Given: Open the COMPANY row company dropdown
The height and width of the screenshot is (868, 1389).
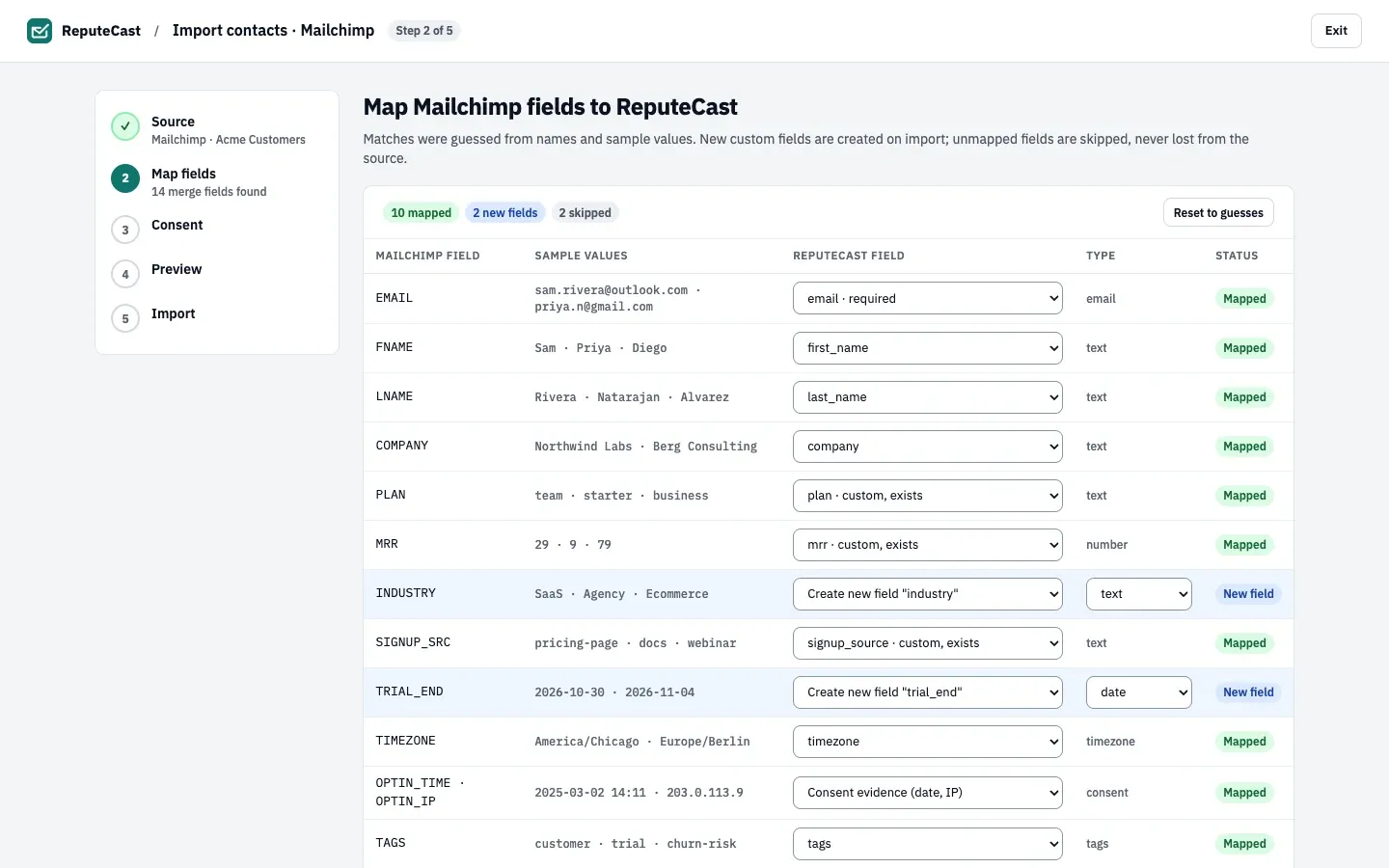Looking at the screenshot, I should pyautogui.click(x=928, y=447).
